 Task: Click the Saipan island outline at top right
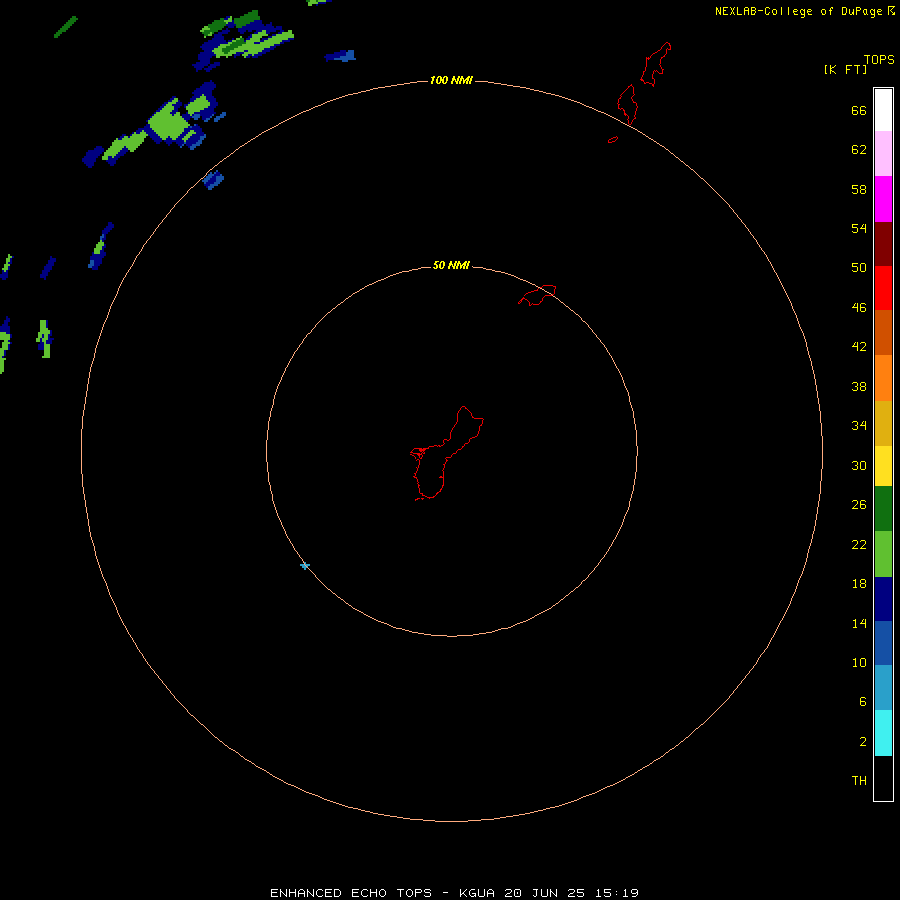pyautogui.click(x=656, y=64)
